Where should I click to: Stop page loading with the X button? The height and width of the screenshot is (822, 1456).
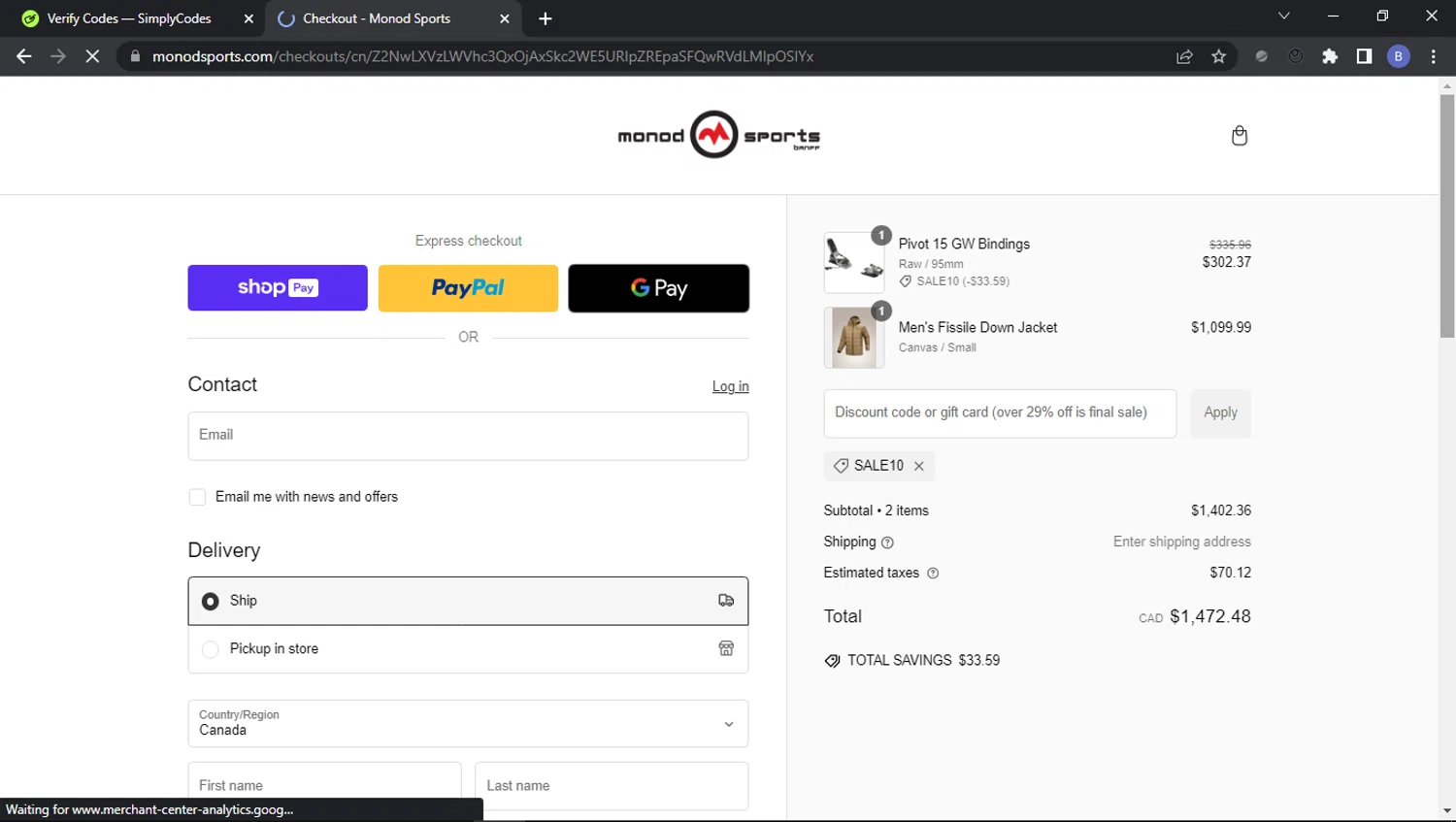pos(92,56)
